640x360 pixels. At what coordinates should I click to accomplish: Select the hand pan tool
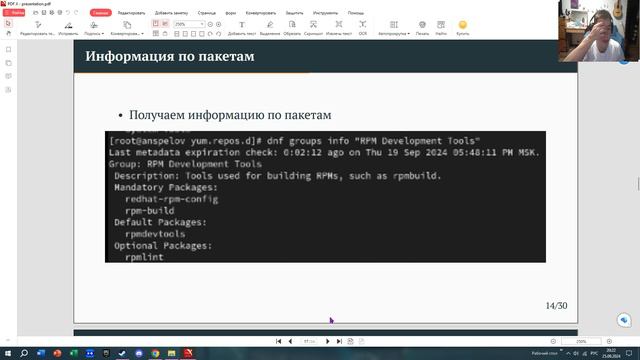click(x=8, y=33)
